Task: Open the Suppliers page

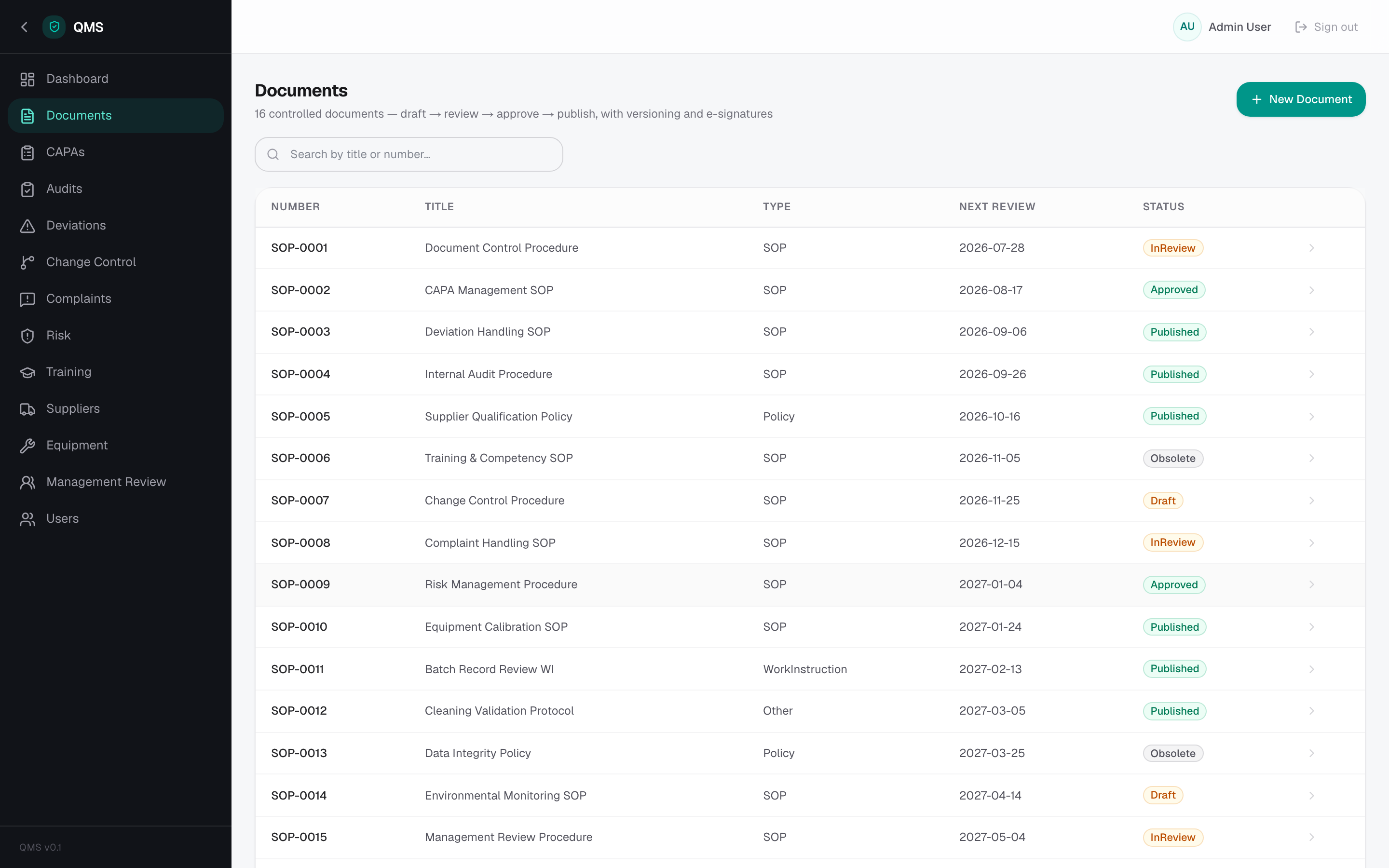Action: 115,409
